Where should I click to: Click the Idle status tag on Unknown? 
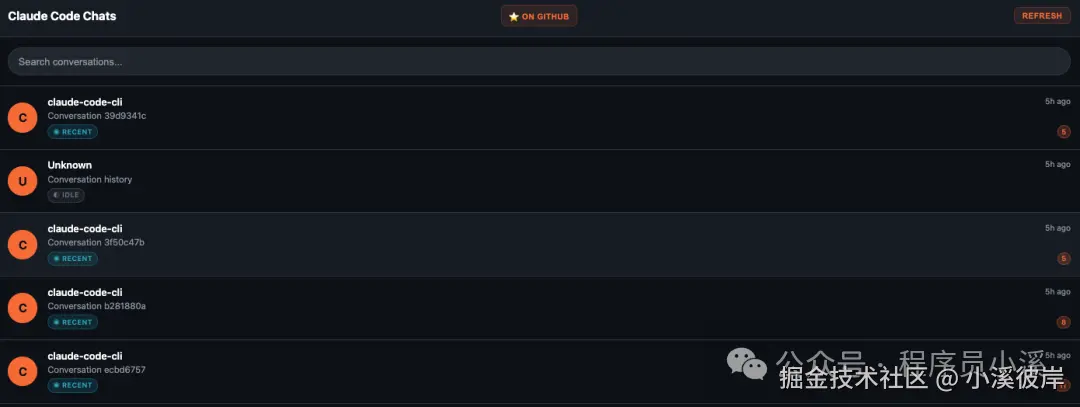coord(66,195)
